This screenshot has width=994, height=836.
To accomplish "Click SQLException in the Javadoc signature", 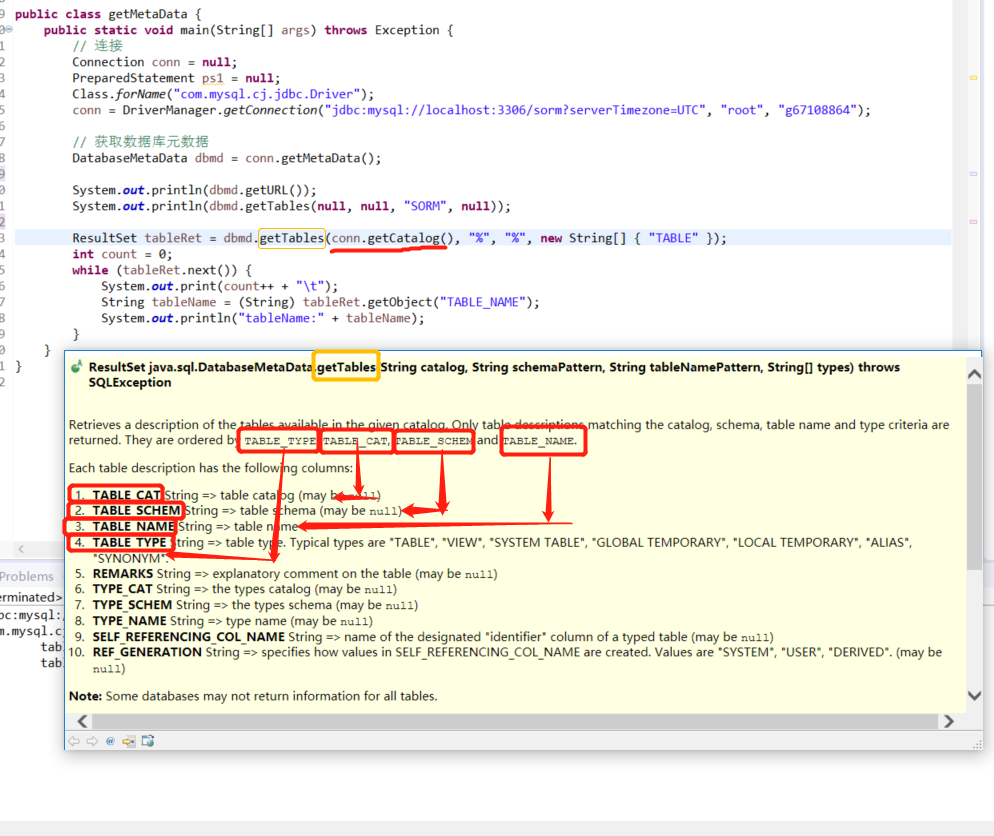I will pos(130,382).
